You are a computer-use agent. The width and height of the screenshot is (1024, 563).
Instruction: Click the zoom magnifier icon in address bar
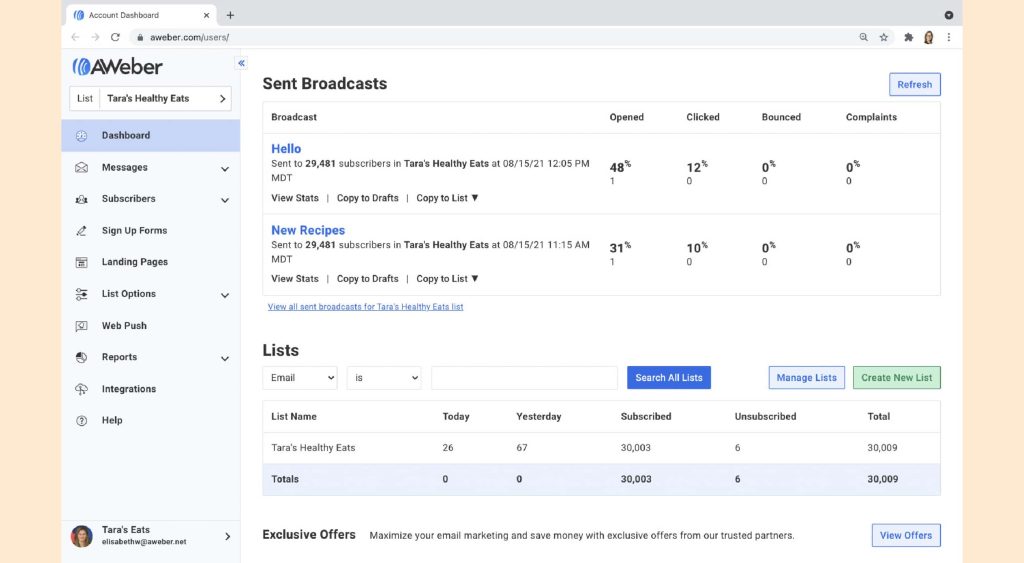tap(863, 37)
